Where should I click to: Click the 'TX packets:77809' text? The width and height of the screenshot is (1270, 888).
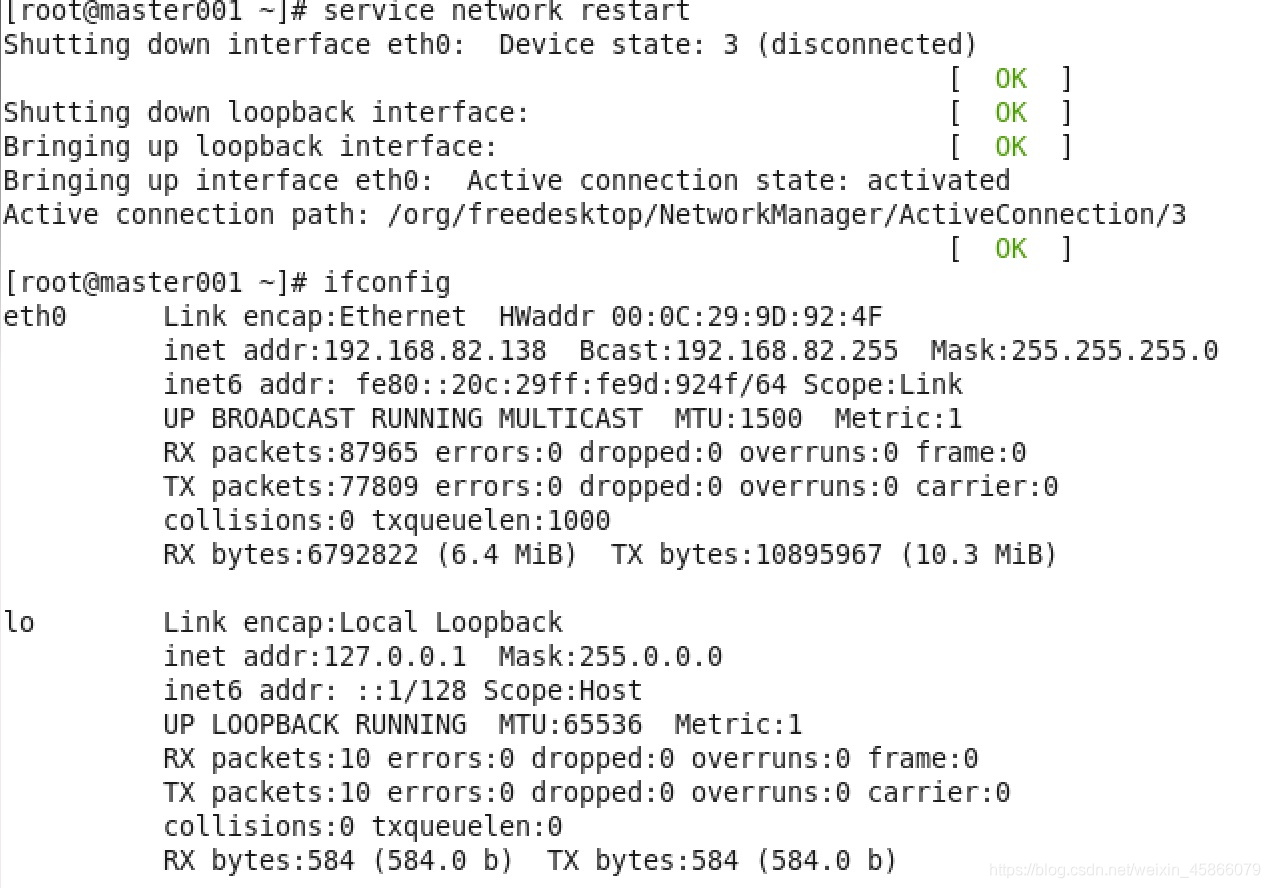coord(291,487)
